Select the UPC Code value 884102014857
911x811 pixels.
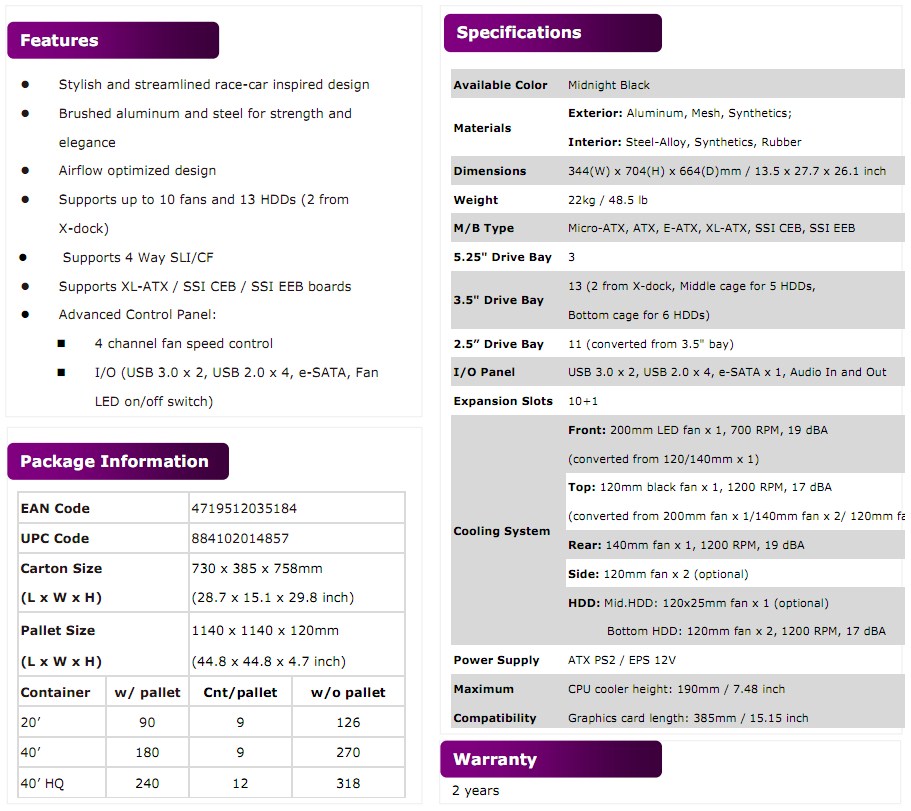(240, 538)
